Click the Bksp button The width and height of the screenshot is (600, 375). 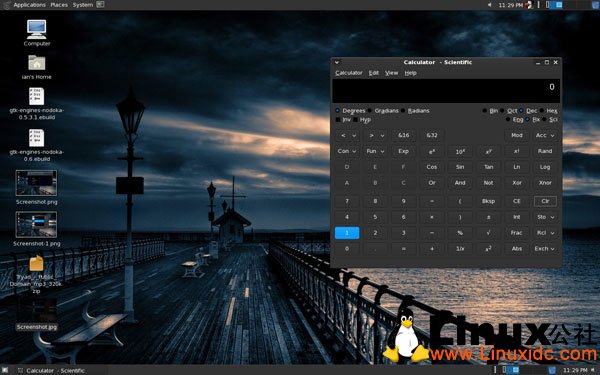488,201
